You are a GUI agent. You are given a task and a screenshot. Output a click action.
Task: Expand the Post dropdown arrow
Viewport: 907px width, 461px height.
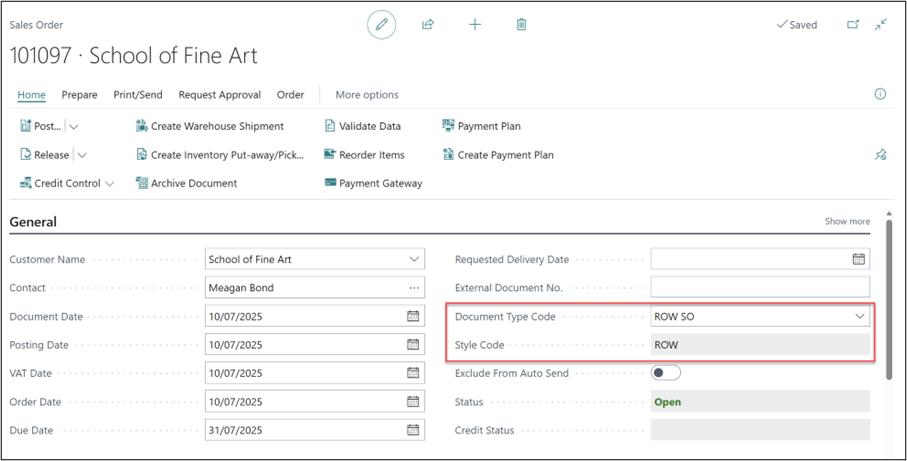coord(74,126)
